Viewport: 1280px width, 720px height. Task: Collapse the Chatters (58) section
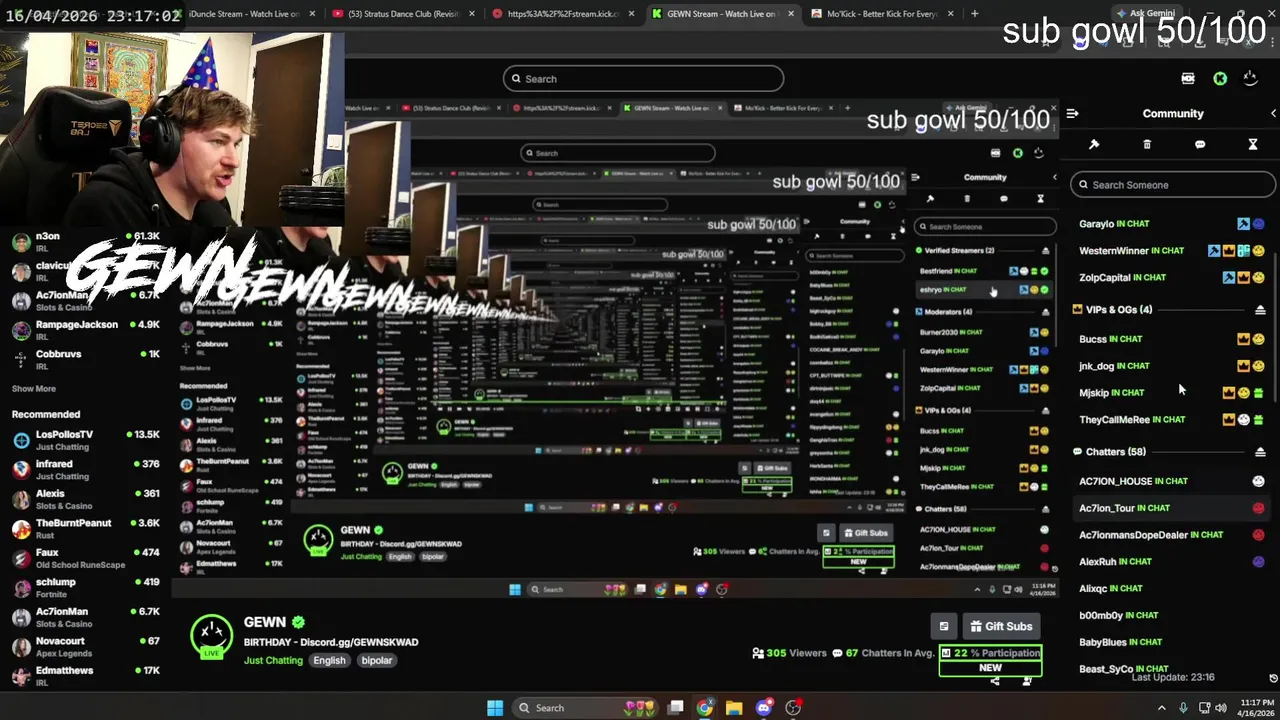coord(1260,452)
